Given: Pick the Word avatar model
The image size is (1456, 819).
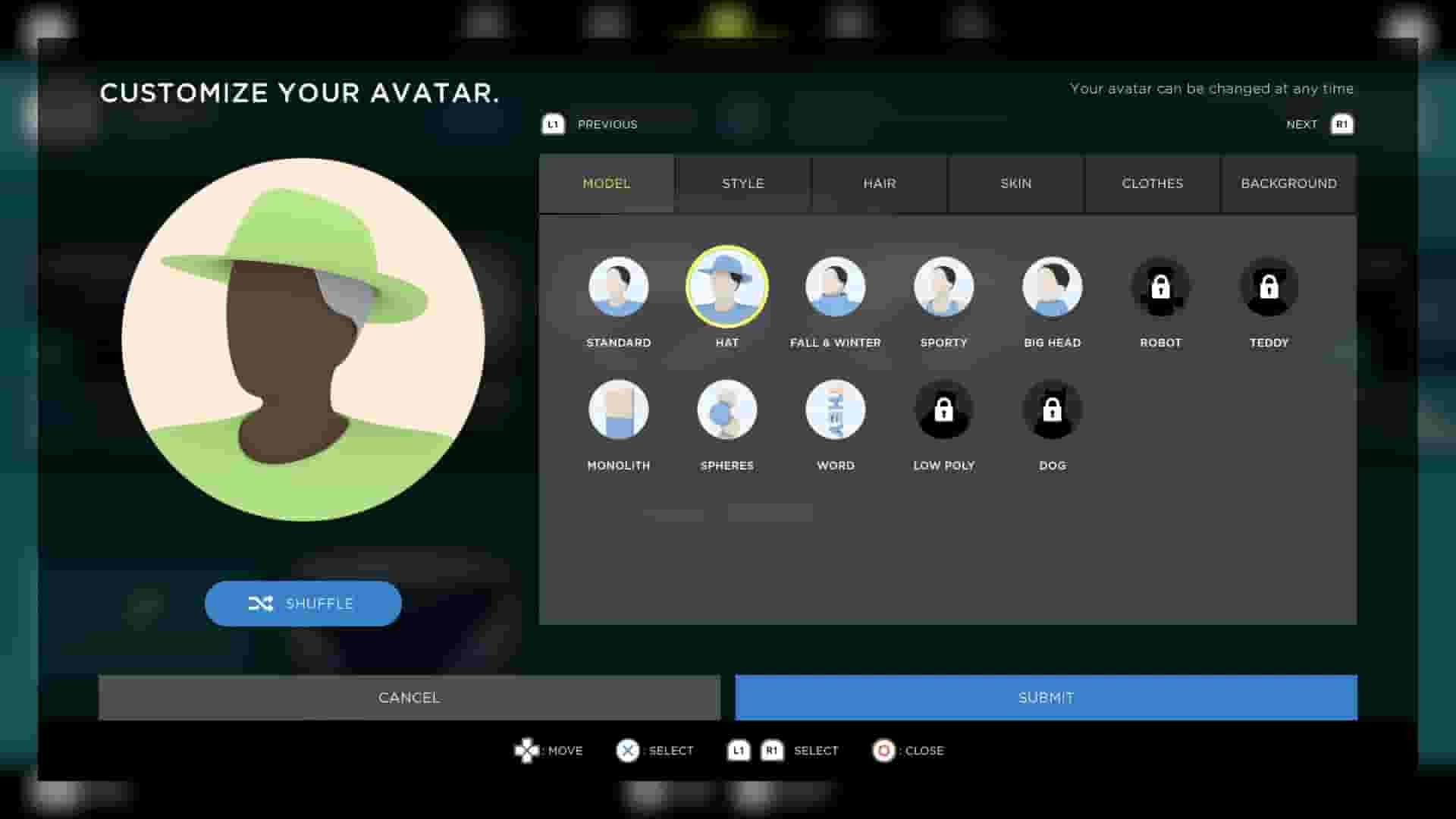Looking at the screenshot, I should pos(835,409).
